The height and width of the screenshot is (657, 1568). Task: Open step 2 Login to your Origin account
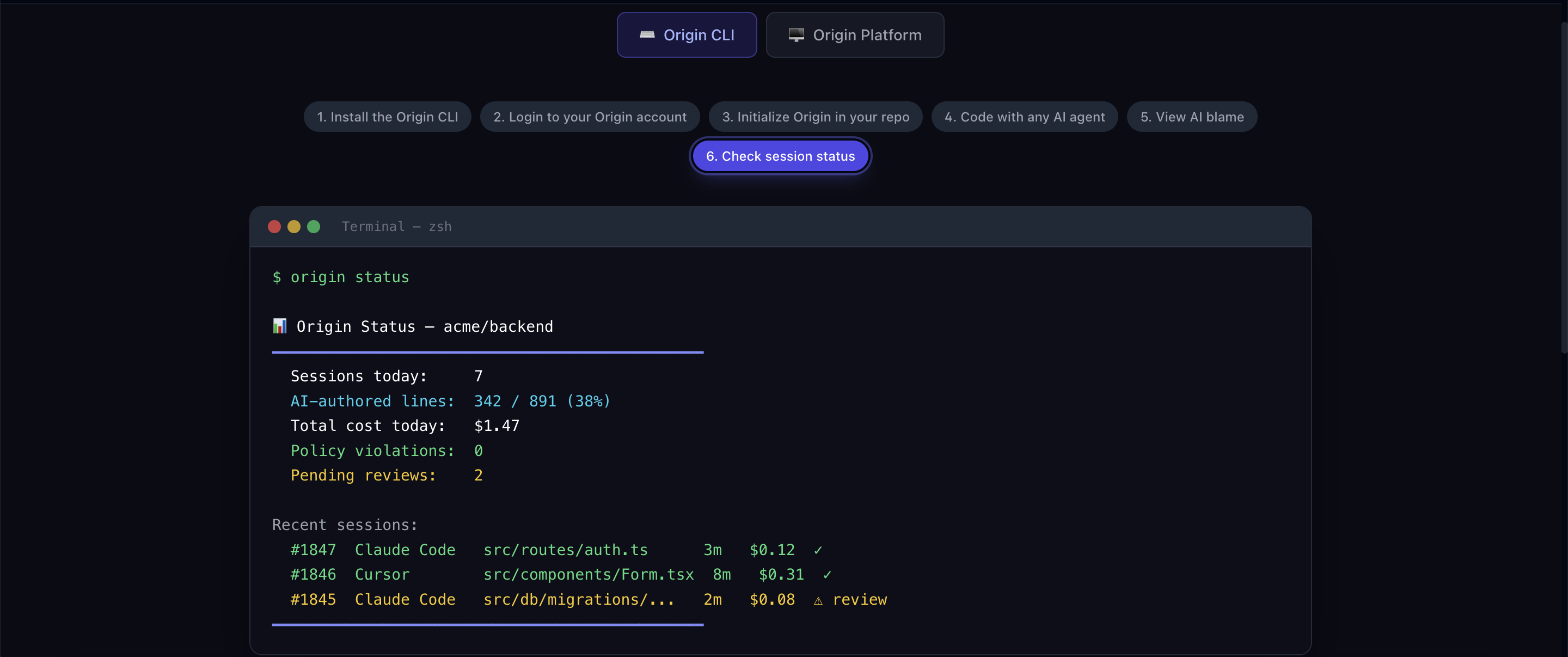[589, 117]
